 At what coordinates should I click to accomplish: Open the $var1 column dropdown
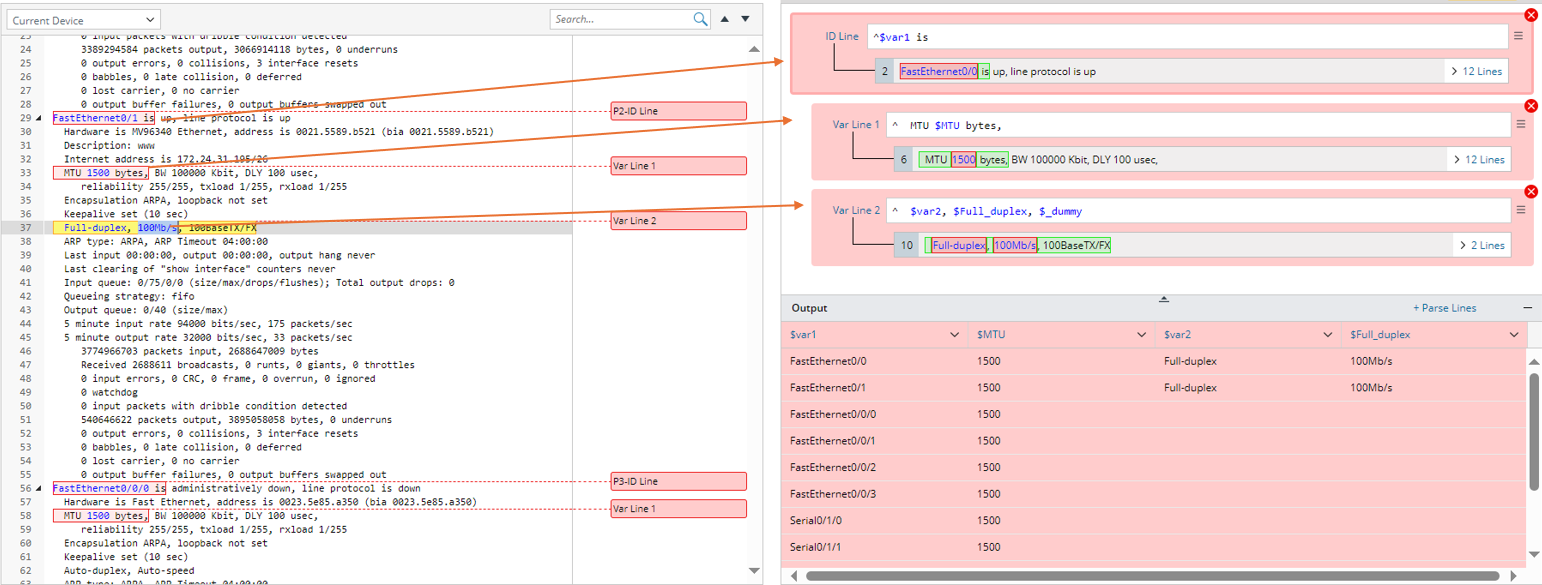click(956, 335)
